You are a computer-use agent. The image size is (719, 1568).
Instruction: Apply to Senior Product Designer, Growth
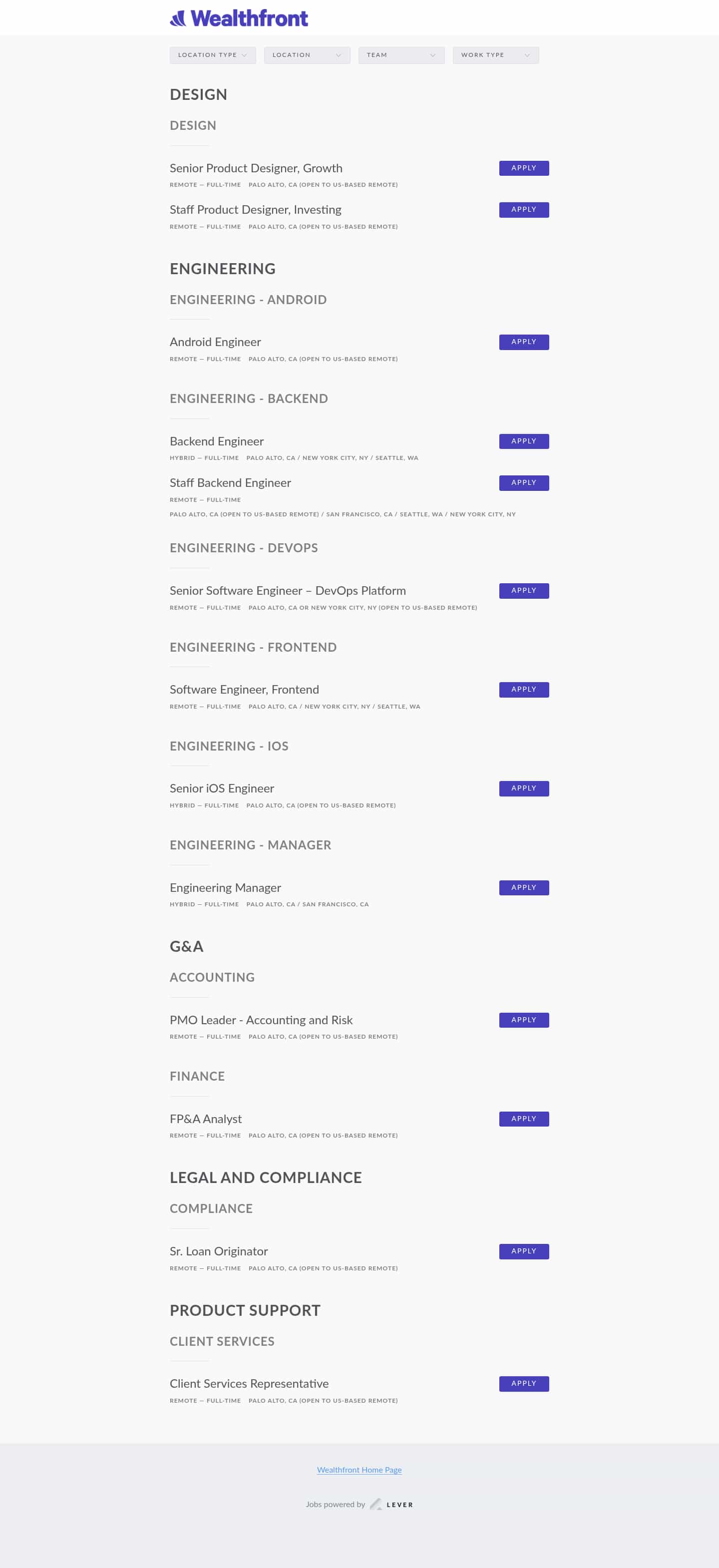(524, 168)
